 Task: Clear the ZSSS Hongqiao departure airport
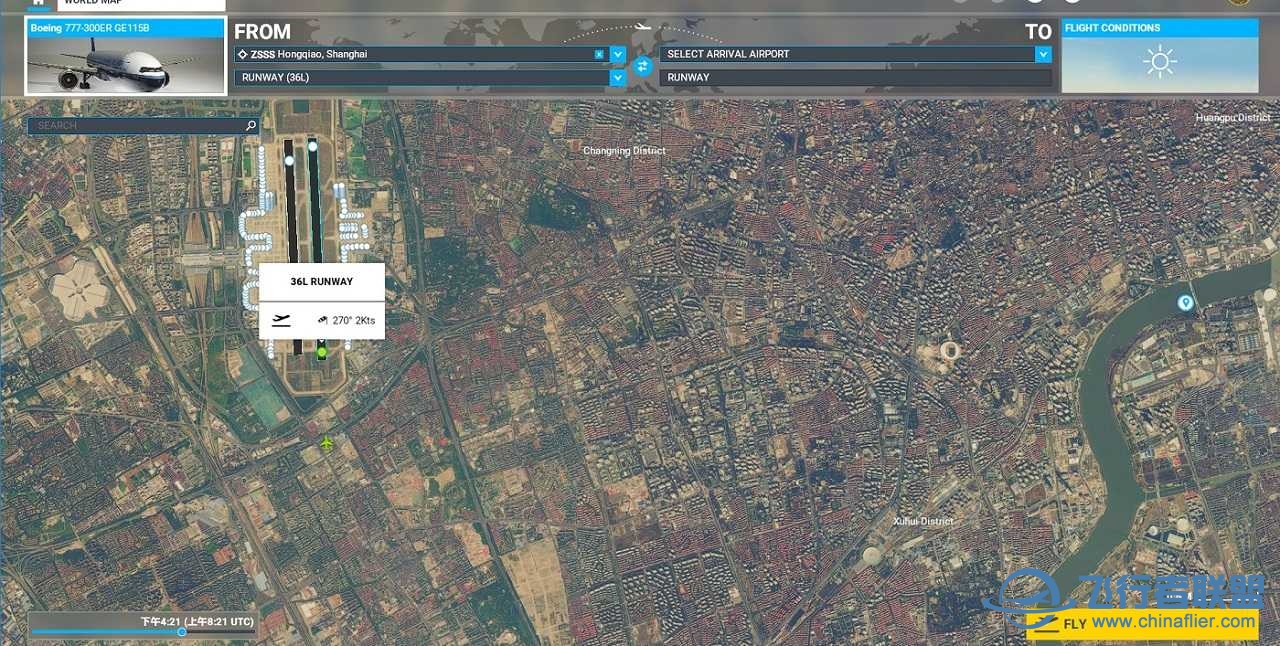599,54
